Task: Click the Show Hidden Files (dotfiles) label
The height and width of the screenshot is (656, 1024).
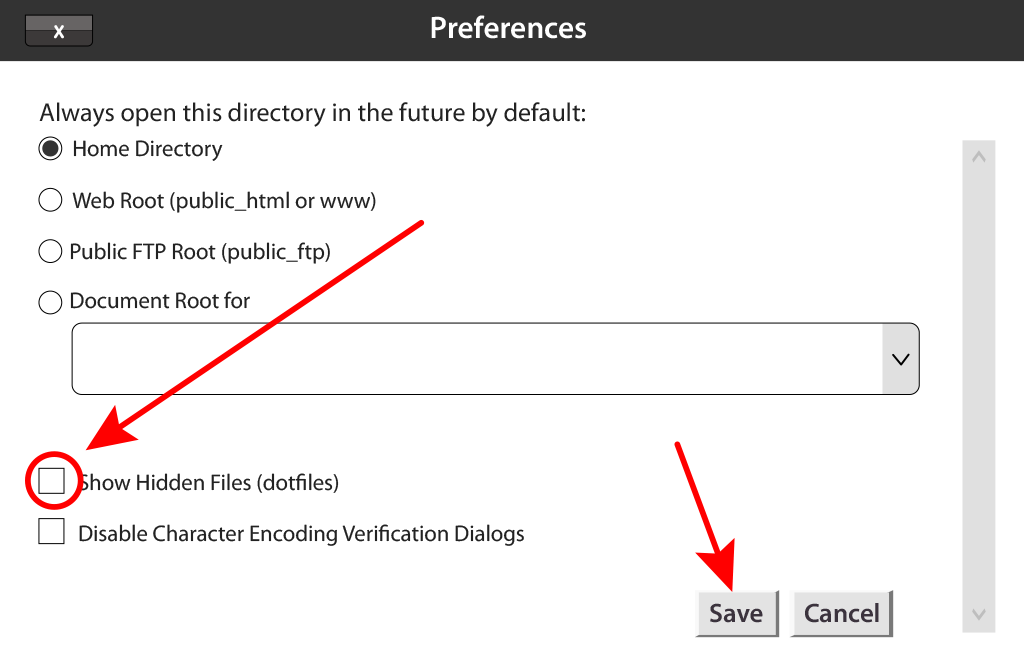Action: (x=212, y=483)
